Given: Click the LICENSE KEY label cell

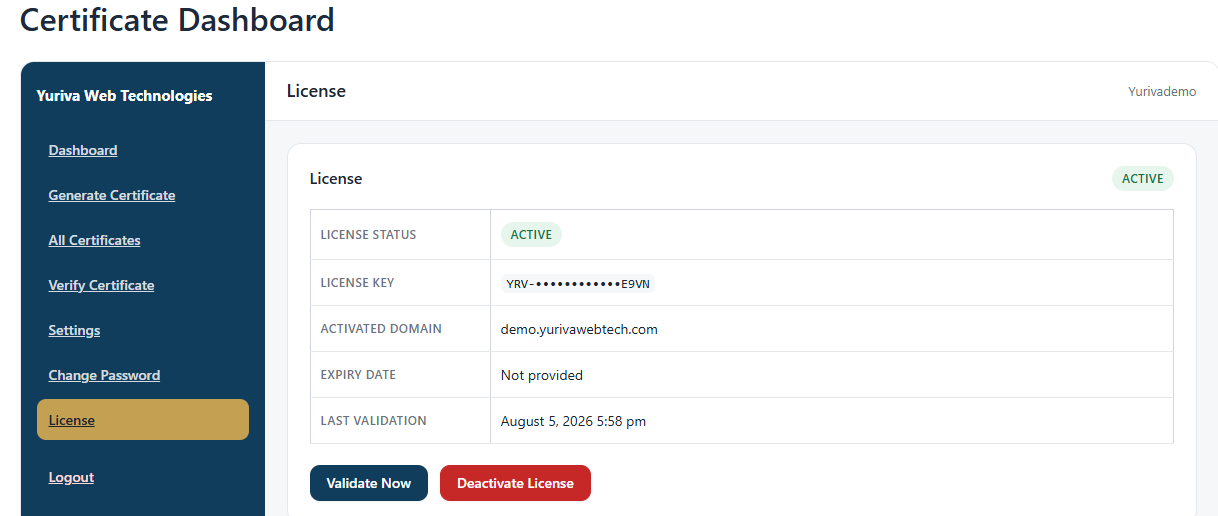Looking at the screenshot, I should tap(400, 283).
